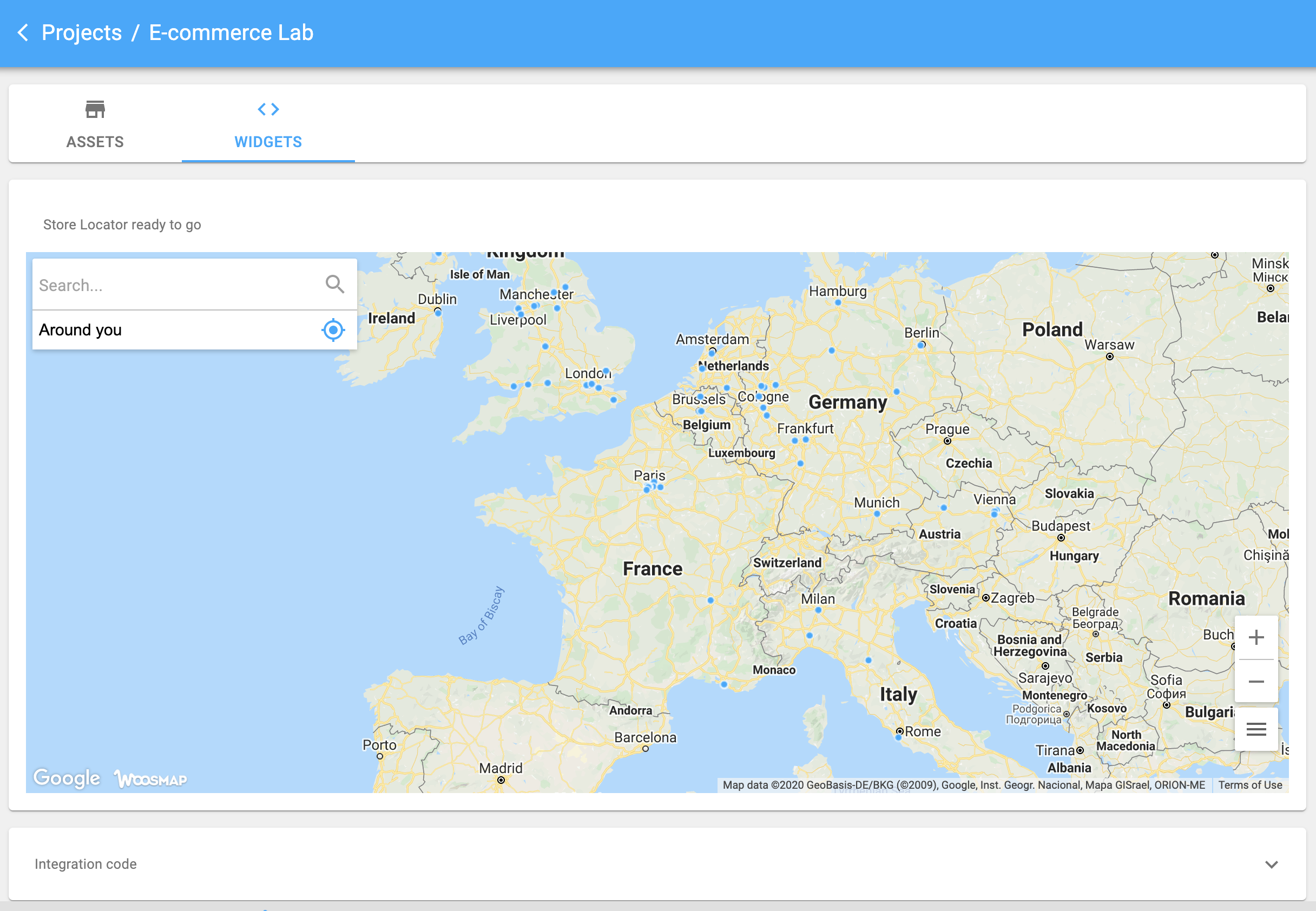Zoom out the map with minus button
The height and width of the screenshot is (911, 1316).
pos(1255,682)
